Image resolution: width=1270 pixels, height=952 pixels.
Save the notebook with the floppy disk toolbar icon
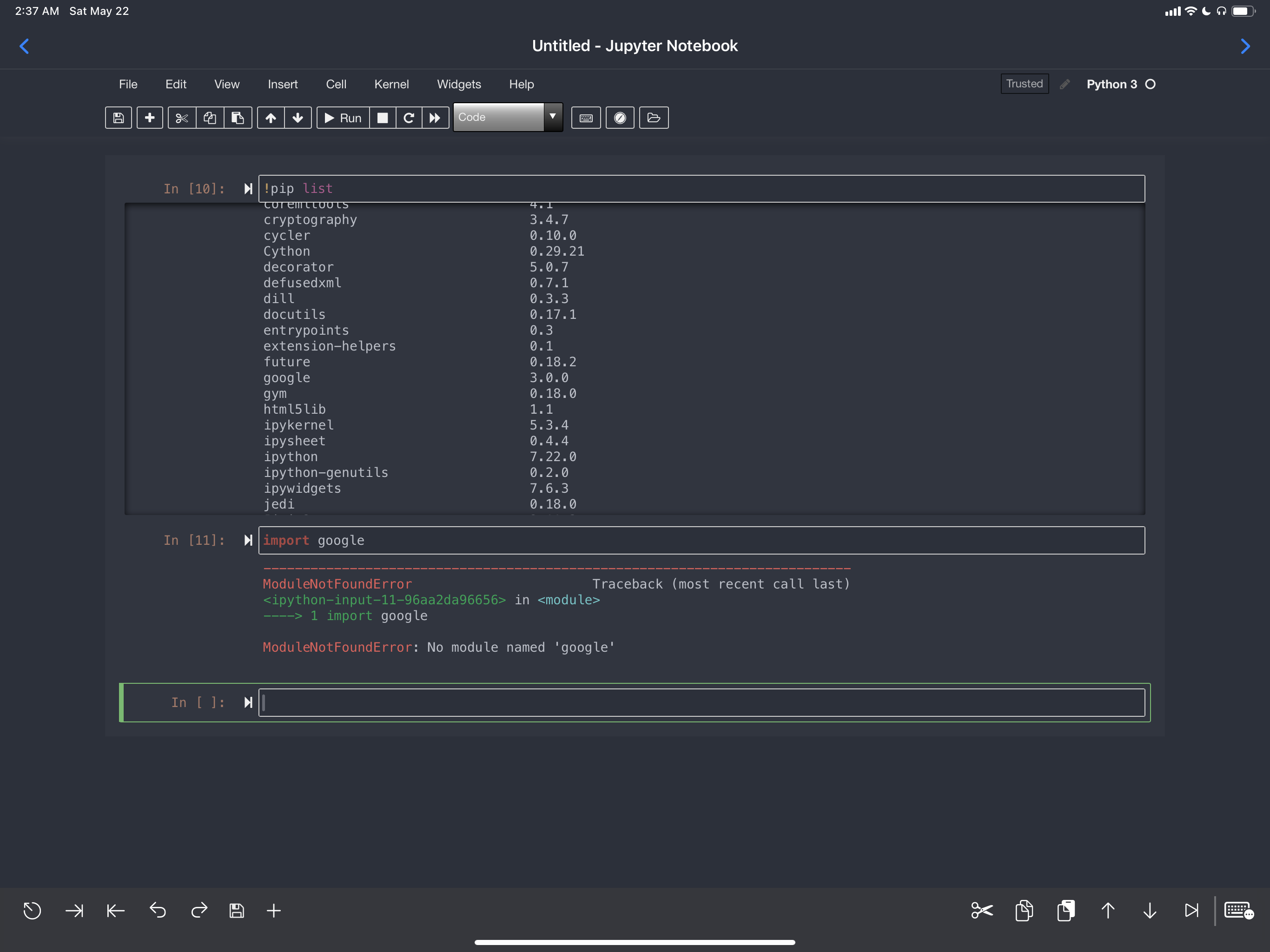pyautogui.click(x=118, y=118)
